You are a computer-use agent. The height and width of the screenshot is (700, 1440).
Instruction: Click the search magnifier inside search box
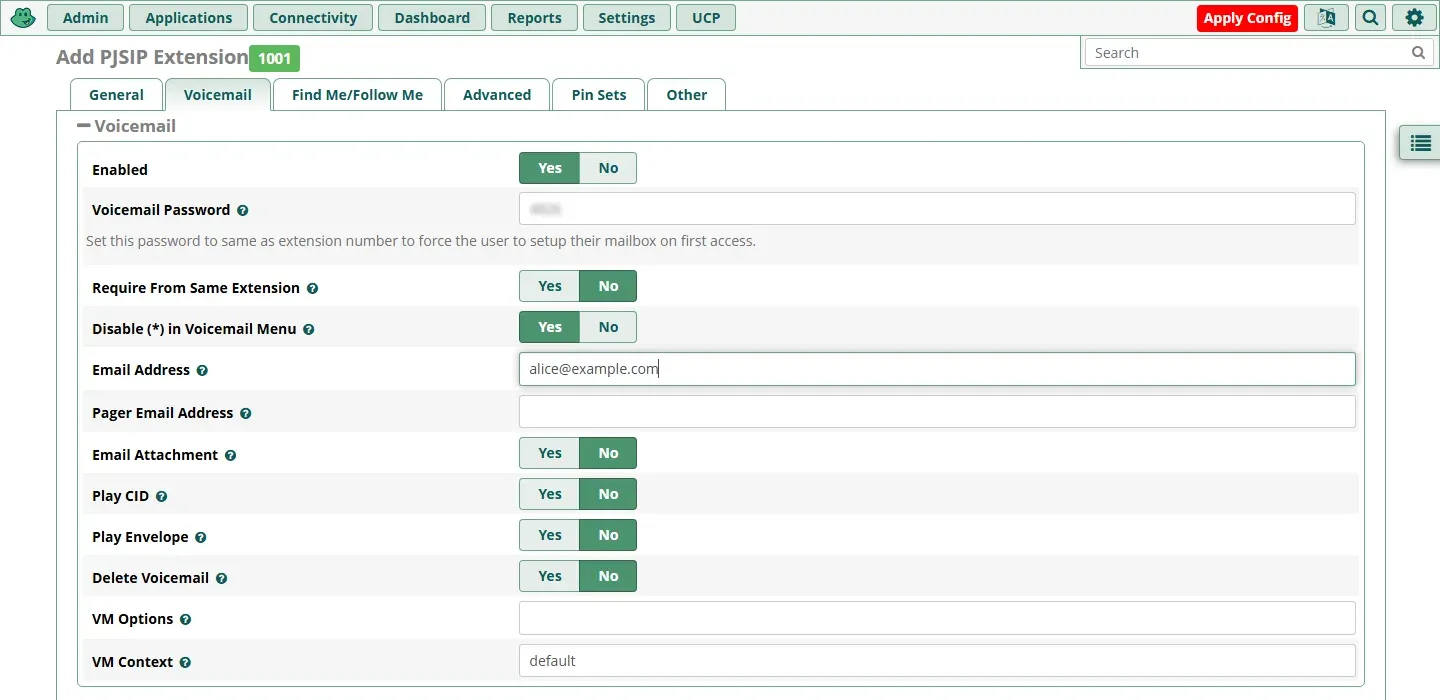point(1418,53)
